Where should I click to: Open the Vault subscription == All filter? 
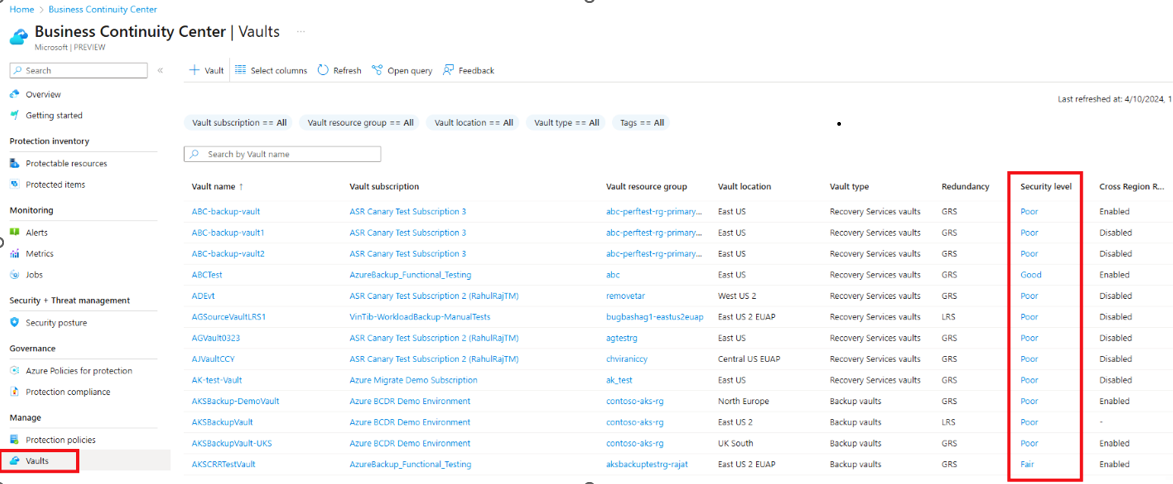tap(238, 123)
